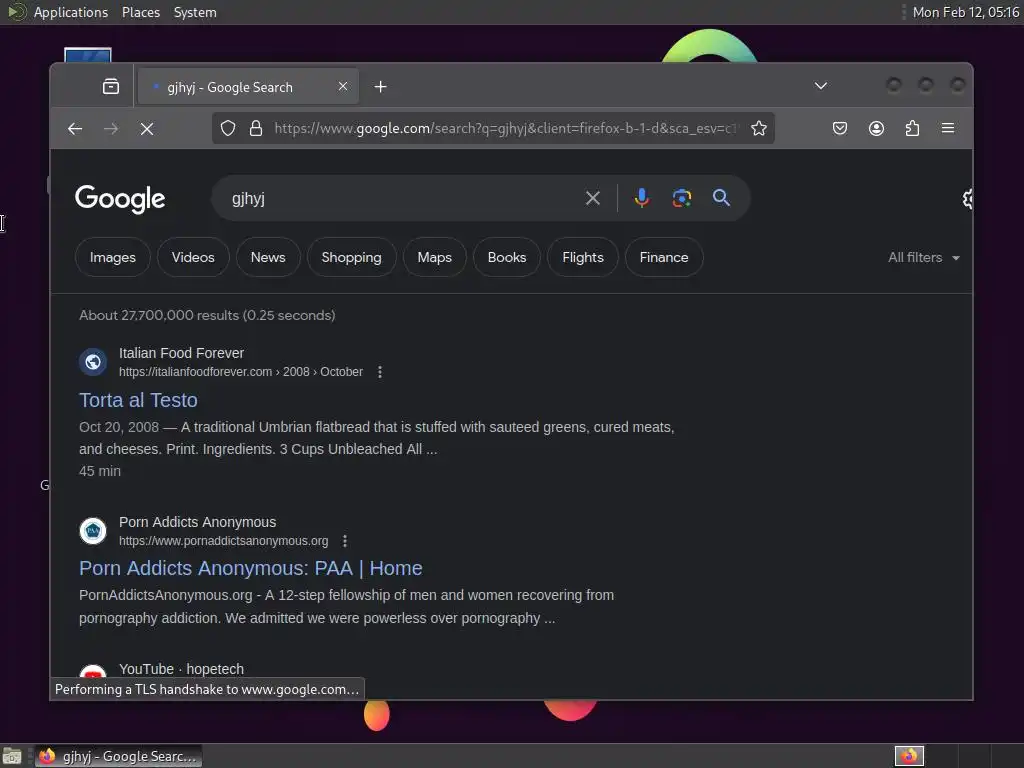Open the System menu in top panel
Image resolution: width=1024 pixels, height=768 pixels.
tap(195, 12)
